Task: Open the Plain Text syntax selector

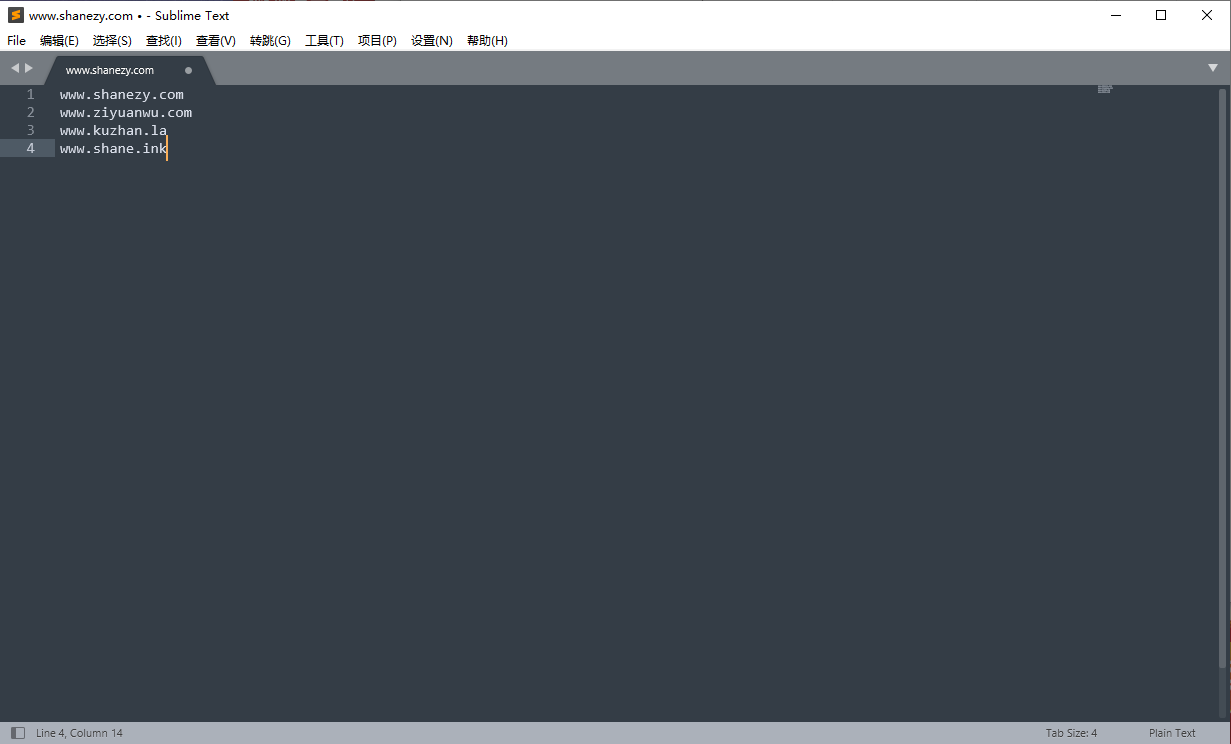Action: [1171, 732]
